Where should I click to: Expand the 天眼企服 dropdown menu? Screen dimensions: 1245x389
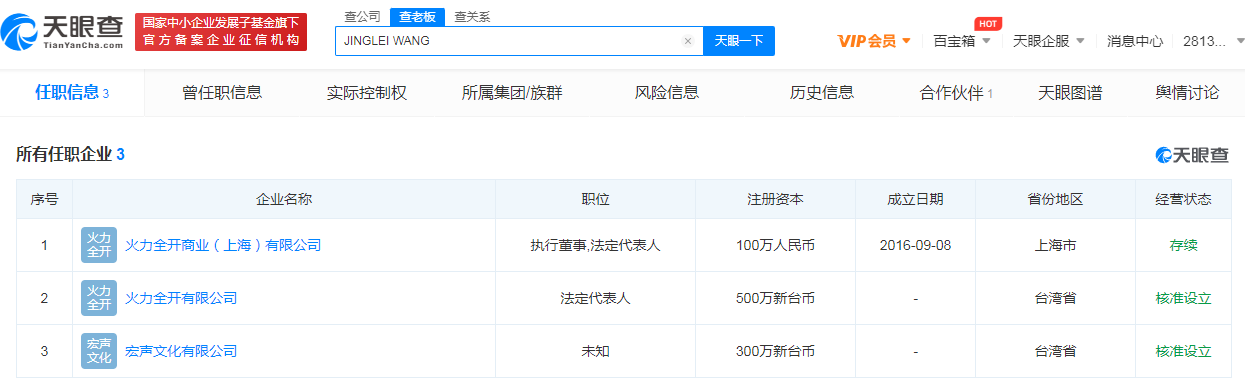click(1048, 41)
